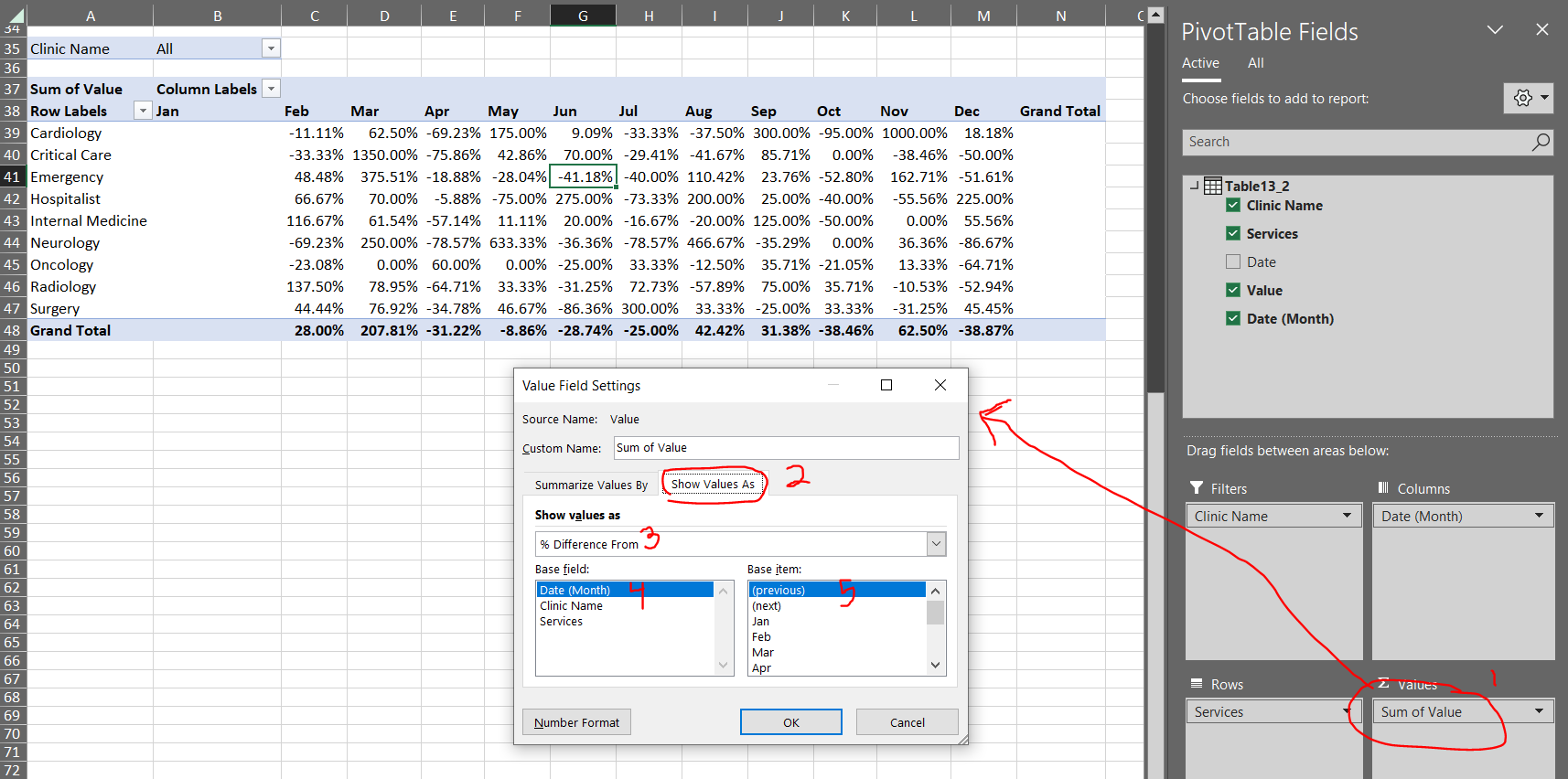Close the PivotTable Fields pane
The image size is (1568, 779).
1542,30
